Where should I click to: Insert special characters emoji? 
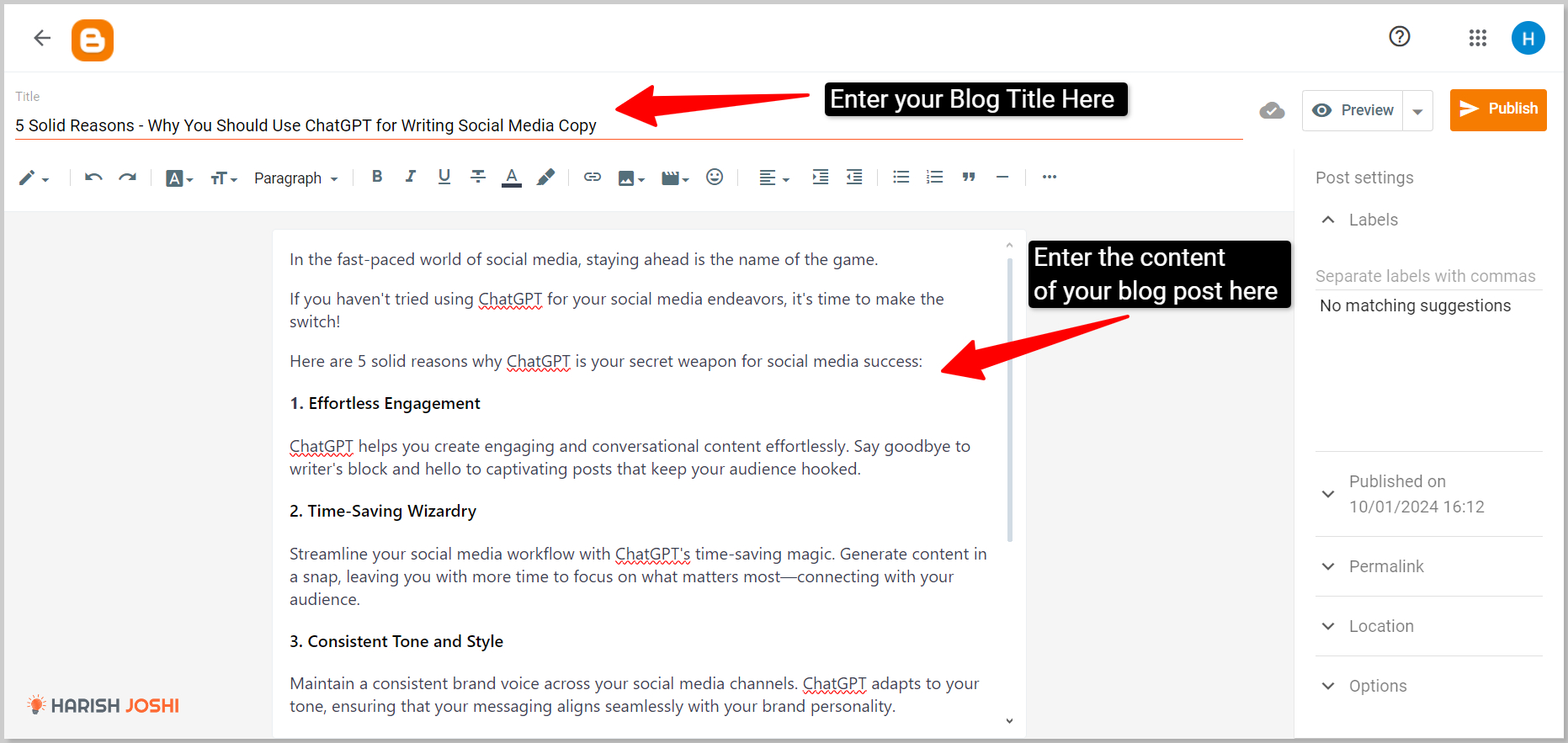point(715,177)
